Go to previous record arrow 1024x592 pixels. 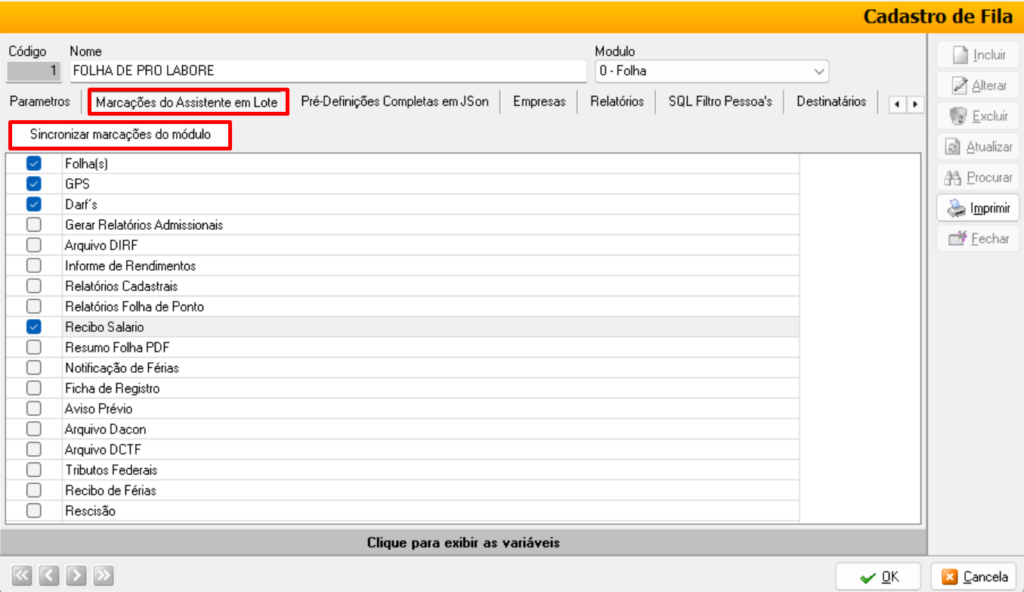48,575
